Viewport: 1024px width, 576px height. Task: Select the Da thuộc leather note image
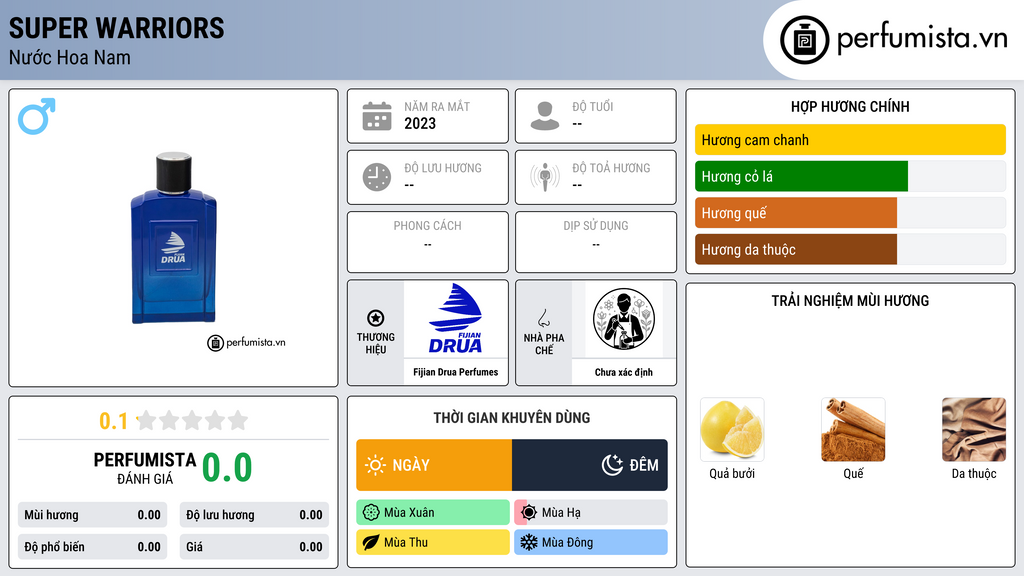974,430
